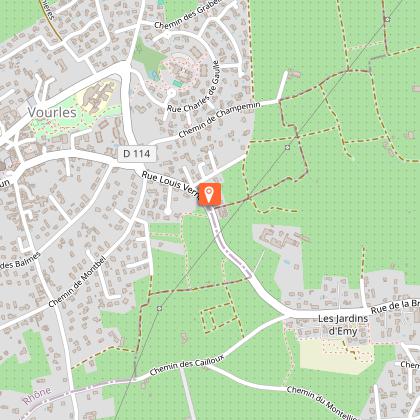Image resolution: width=420 pixels, height=420 pixels.
Task: Select the des Baimes street label
Action: pos(20,261)
